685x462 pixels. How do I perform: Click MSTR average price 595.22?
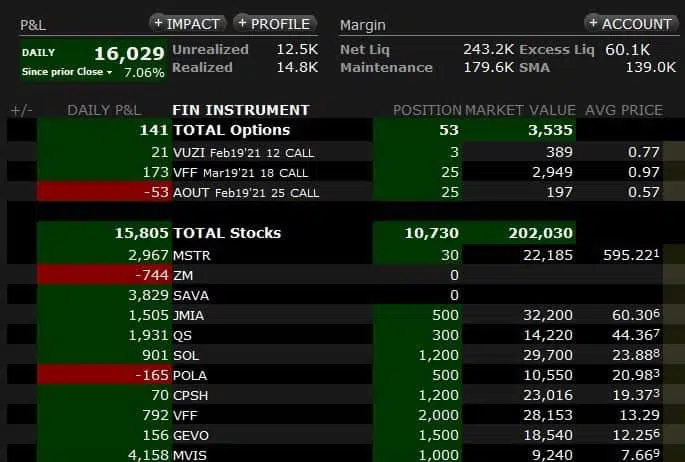631,255
